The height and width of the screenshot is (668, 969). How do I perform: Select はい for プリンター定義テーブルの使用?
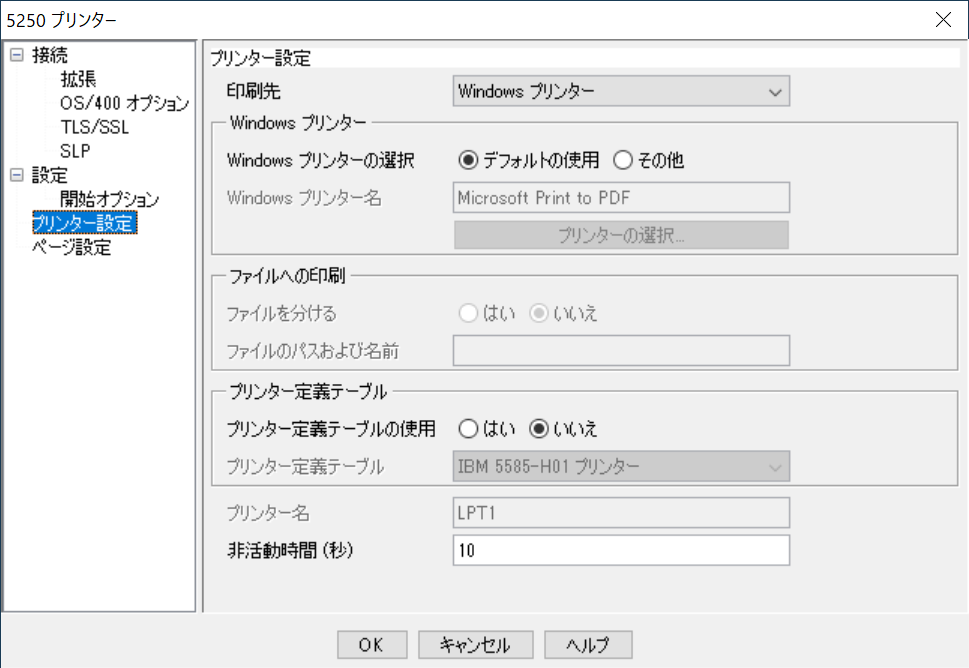click(486, 429)
